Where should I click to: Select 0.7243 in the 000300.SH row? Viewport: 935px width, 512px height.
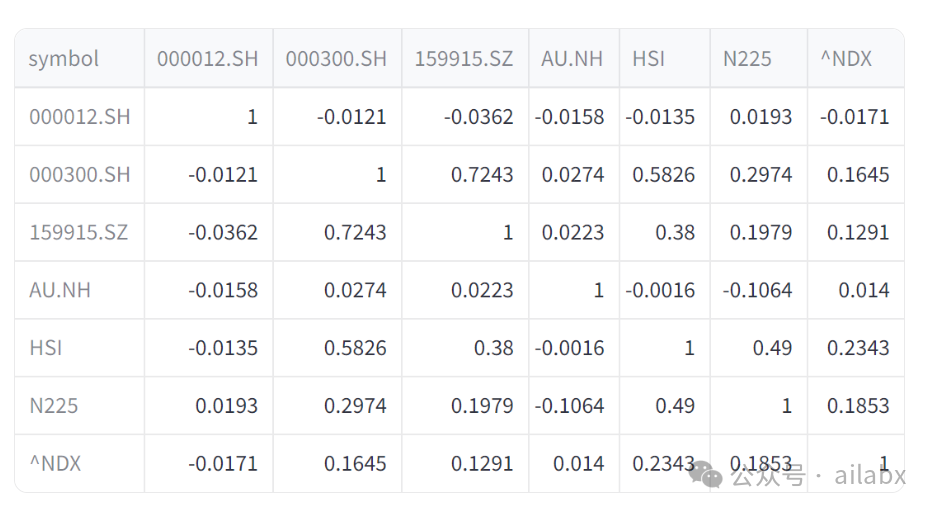click(482, 175)
